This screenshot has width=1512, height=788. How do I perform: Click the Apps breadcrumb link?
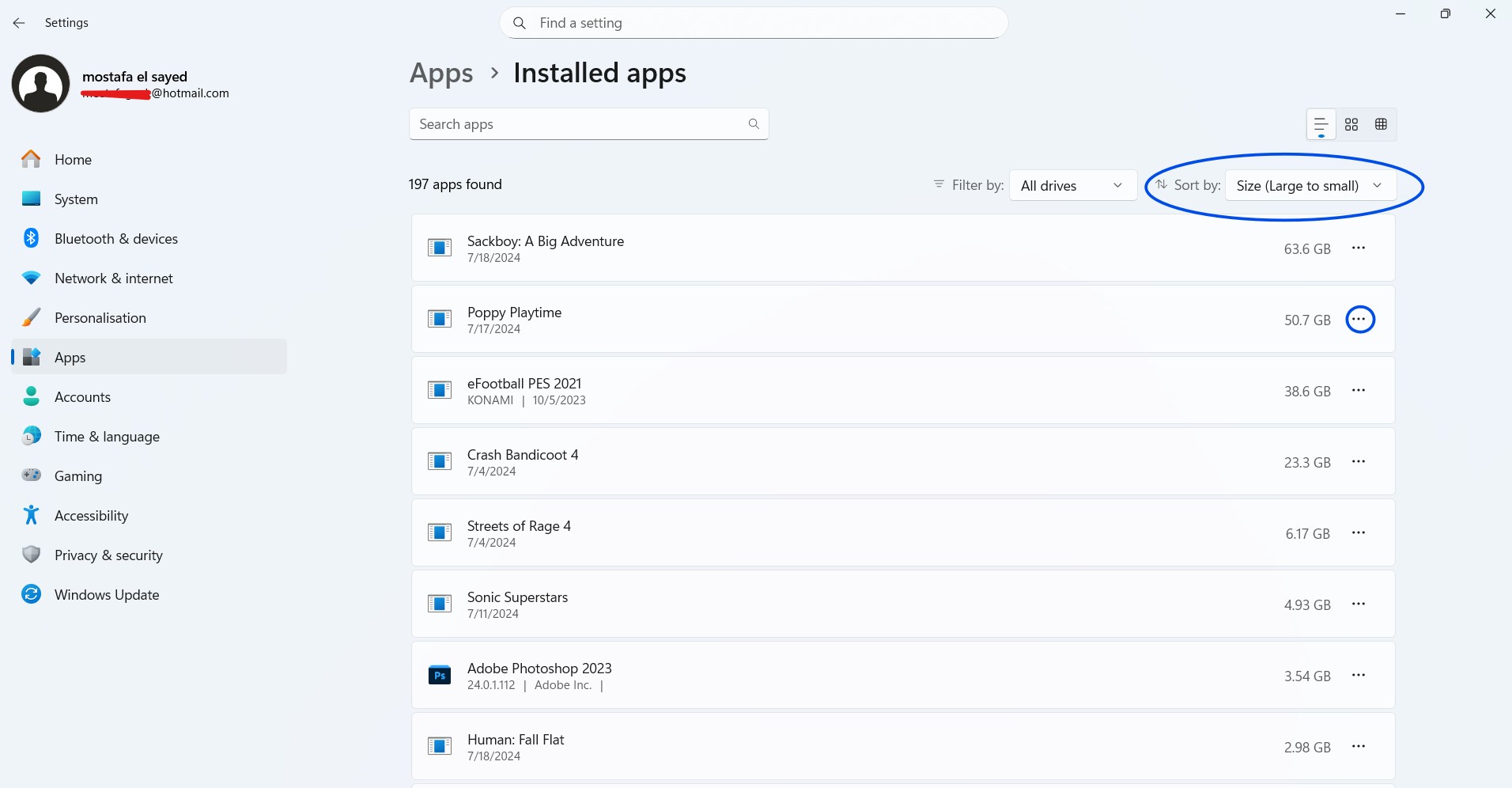tap(441, 74)
